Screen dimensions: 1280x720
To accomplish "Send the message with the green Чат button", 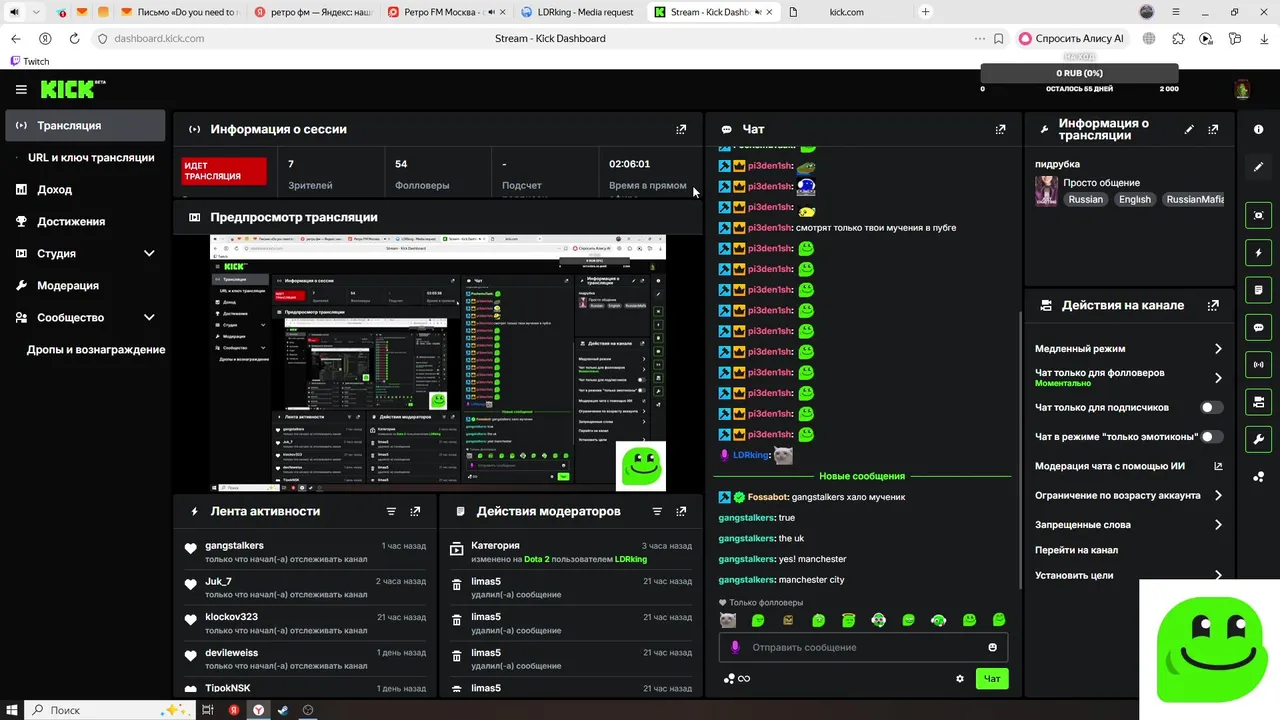I will pyautogui.click(x=992, y=678).
